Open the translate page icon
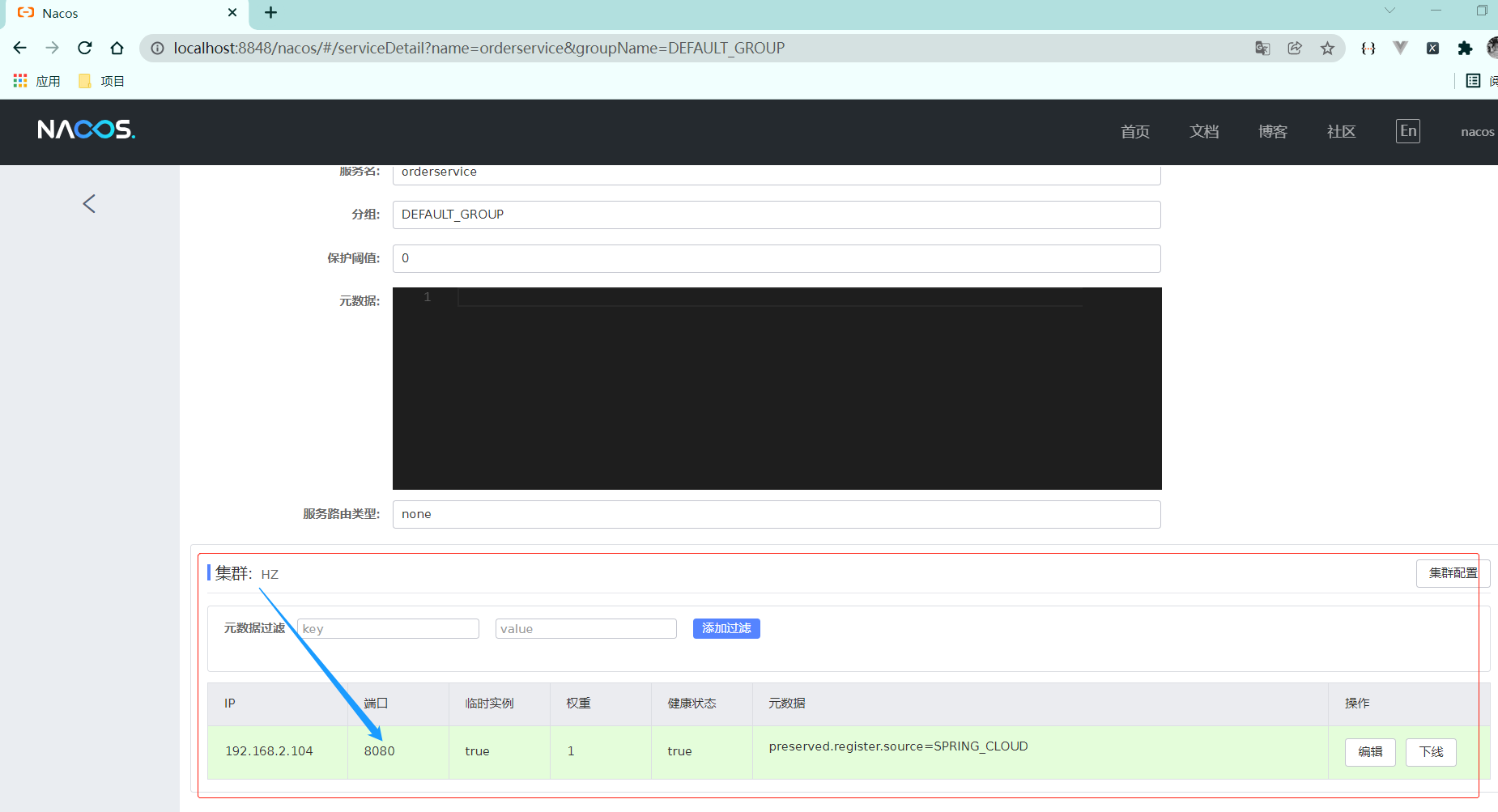Viewport: 1498px width, 812px height. pyautogui.click(x=1262, y=48)
